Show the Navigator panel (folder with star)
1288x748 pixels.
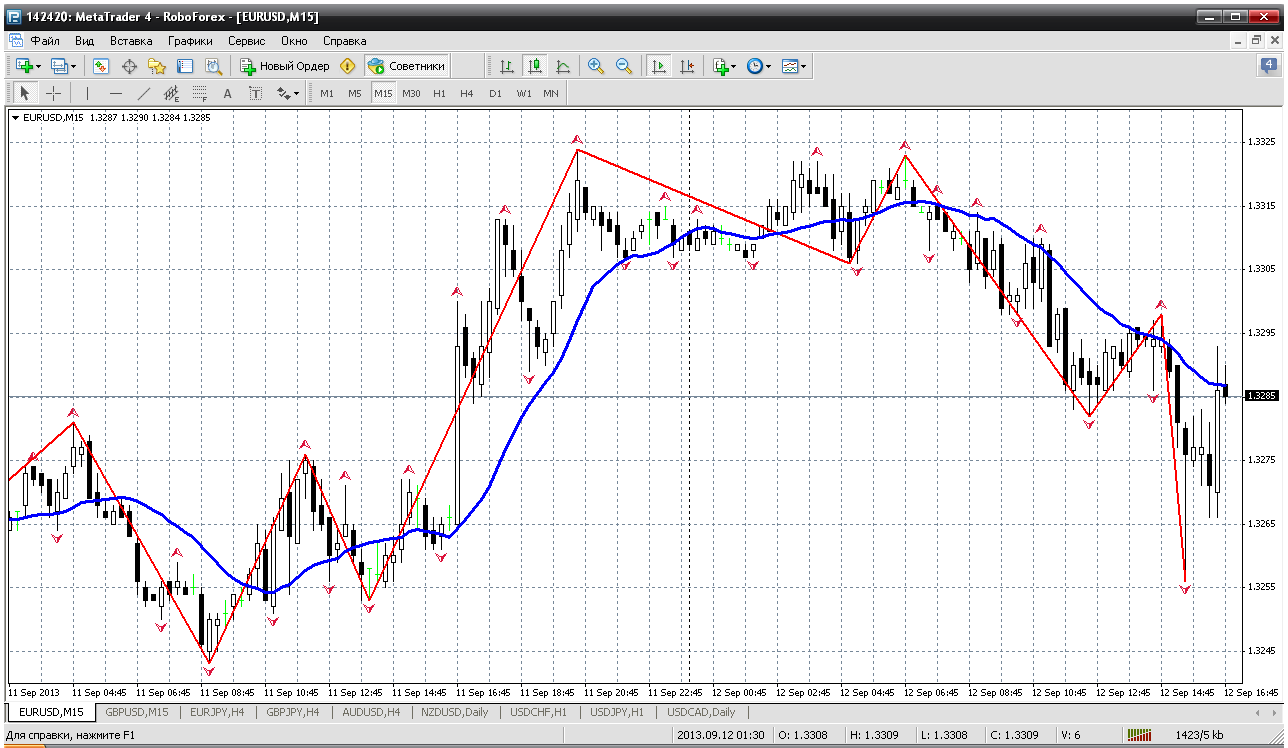coord(157,66)
